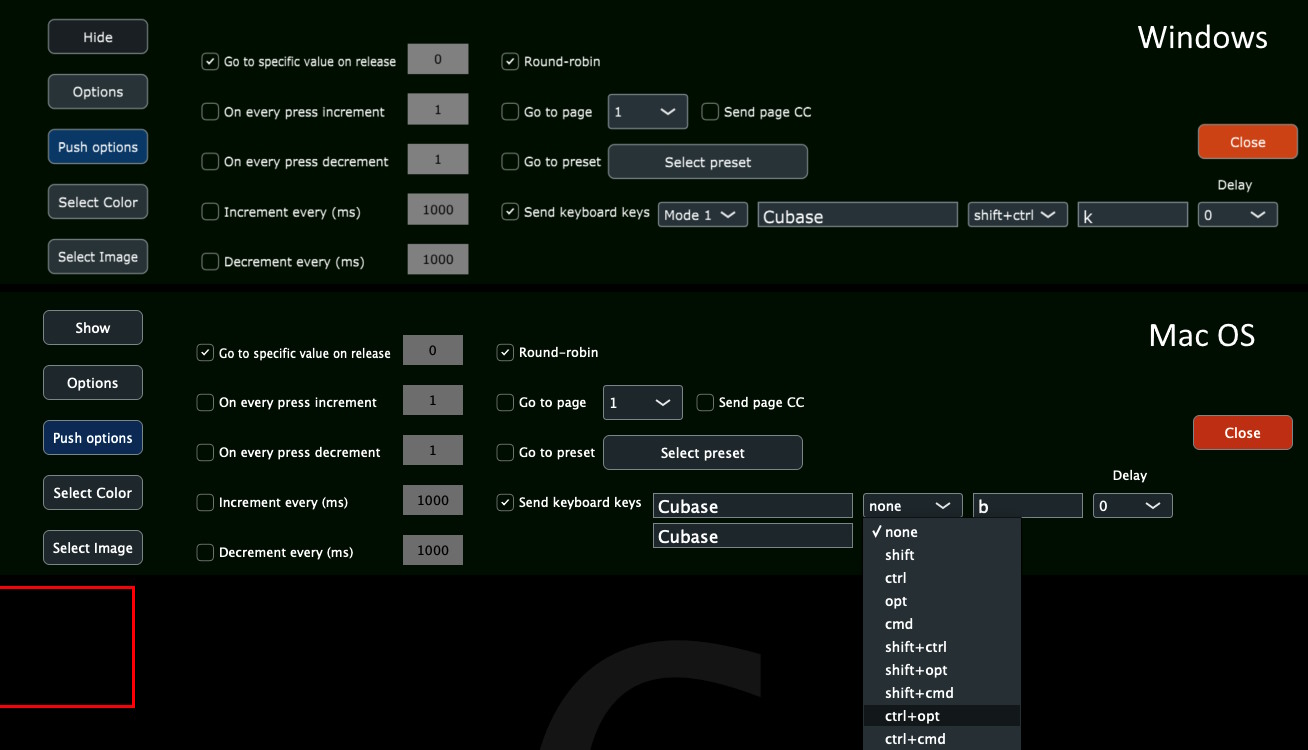The image size is (1308, 750).
Task: Choose ctrl+cmd from the modifier list
Action: pos(942,739)
